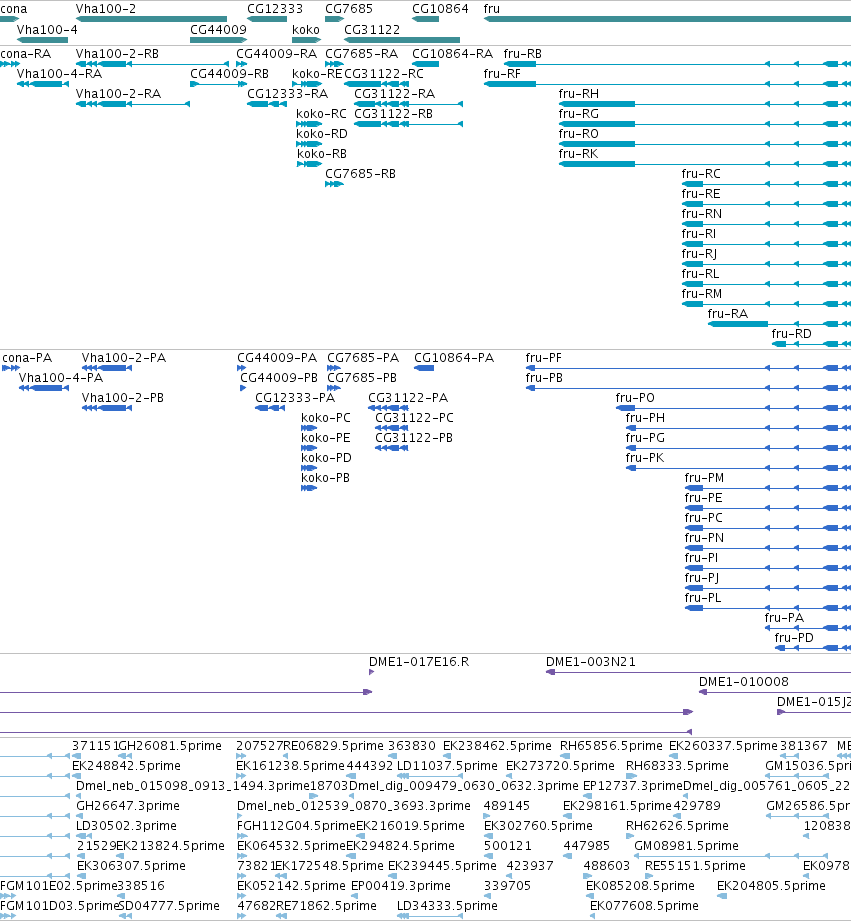Click the koko-PC protein
This screenshot has width=851, height=921.
(x=309, y=428)
